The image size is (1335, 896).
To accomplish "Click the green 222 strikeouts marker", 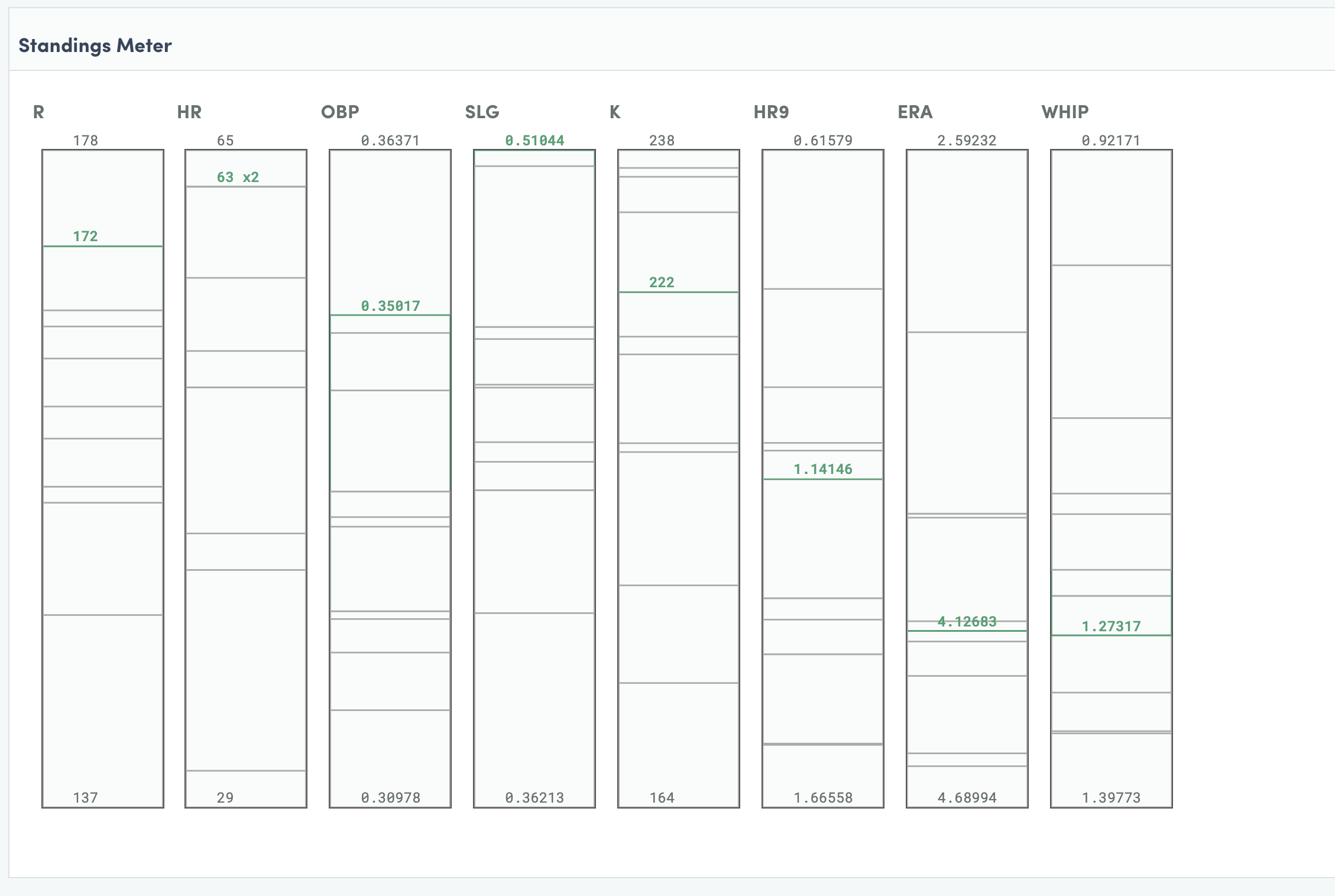I will [662, 283].
